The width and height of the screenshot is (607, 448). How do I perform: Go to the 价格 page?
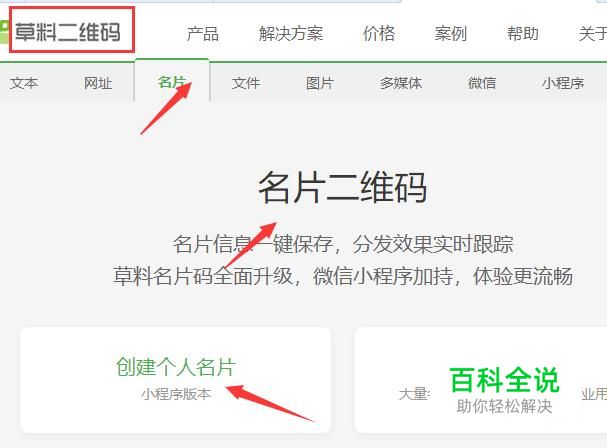pyautogui.click(x=379, y=34)
